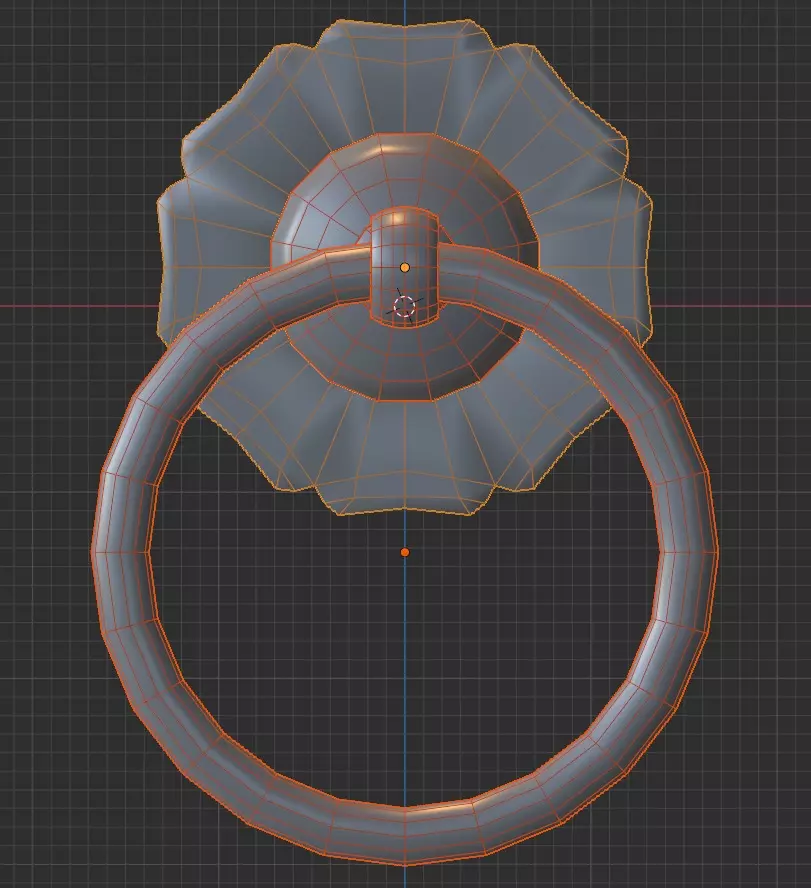The height and width of the screenshot is (888, 811).
Task: Click the yellow origin point on the bracket
Action: (x=404, y=267)
